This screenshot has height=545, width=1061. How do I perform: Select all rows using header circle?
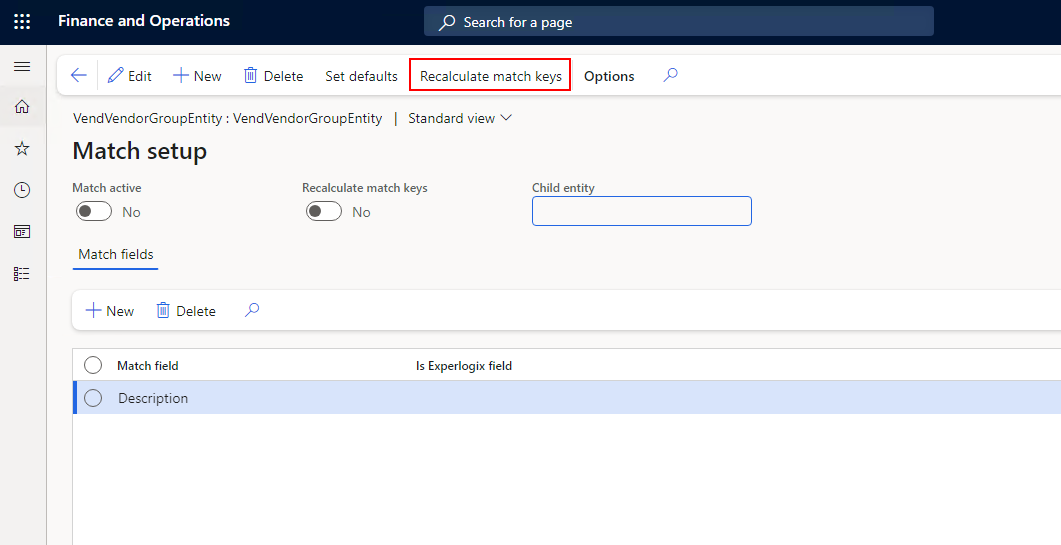pos(93,366)
